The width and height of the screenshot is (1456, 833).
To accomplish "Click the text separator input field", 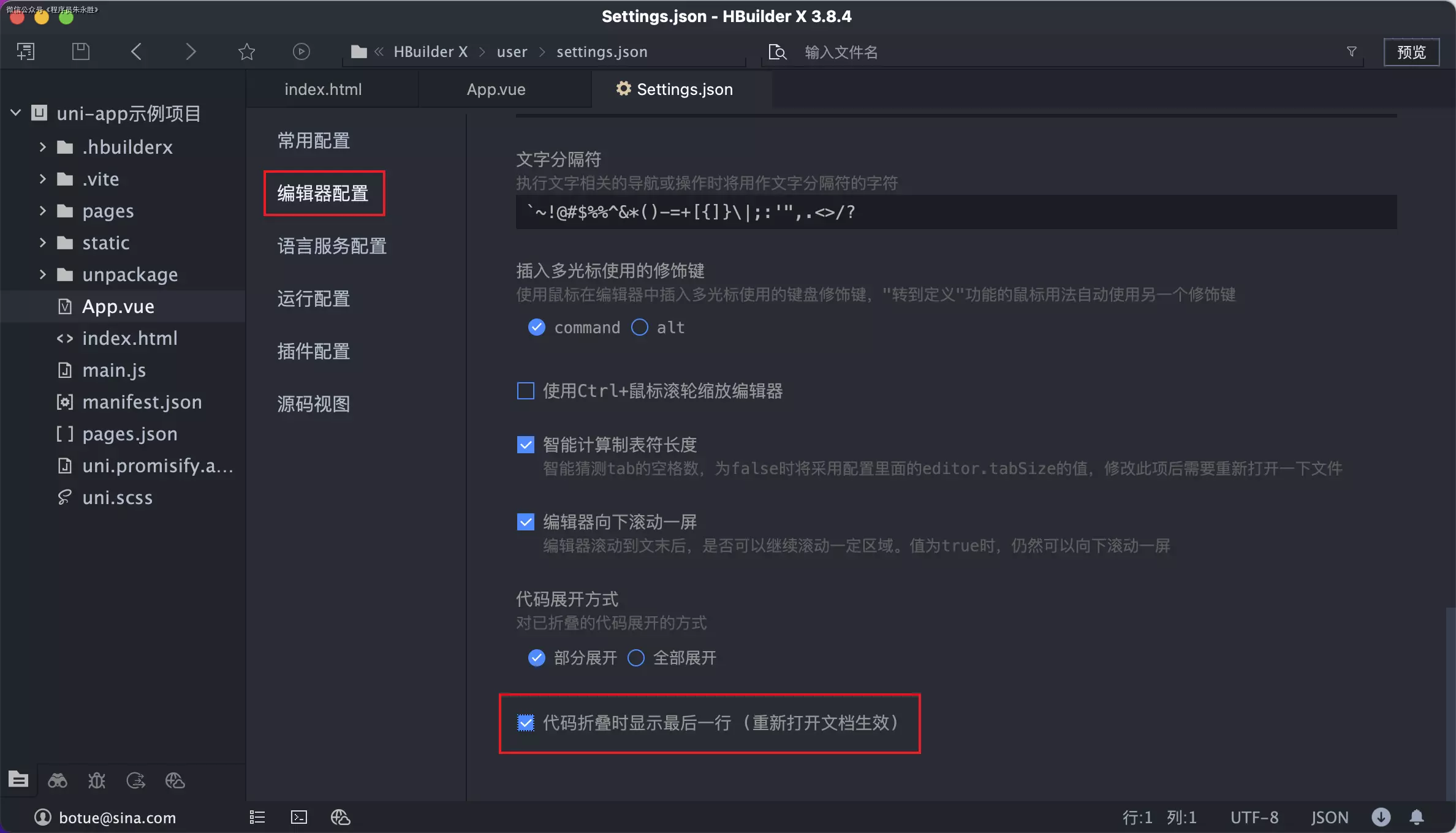I will [x=956, y=212].
